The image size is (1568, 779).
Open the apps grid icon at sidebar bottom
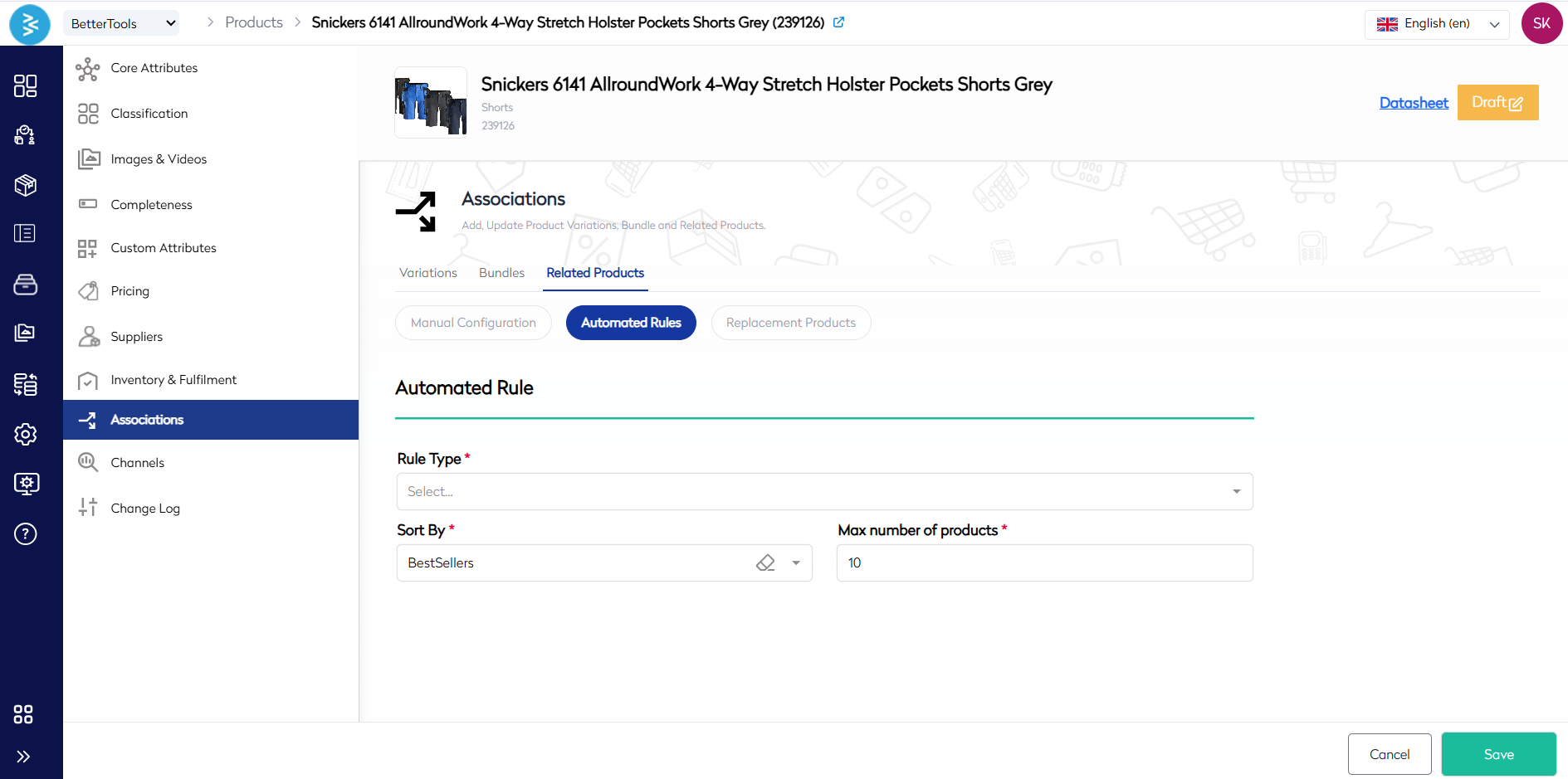[23, 714]
